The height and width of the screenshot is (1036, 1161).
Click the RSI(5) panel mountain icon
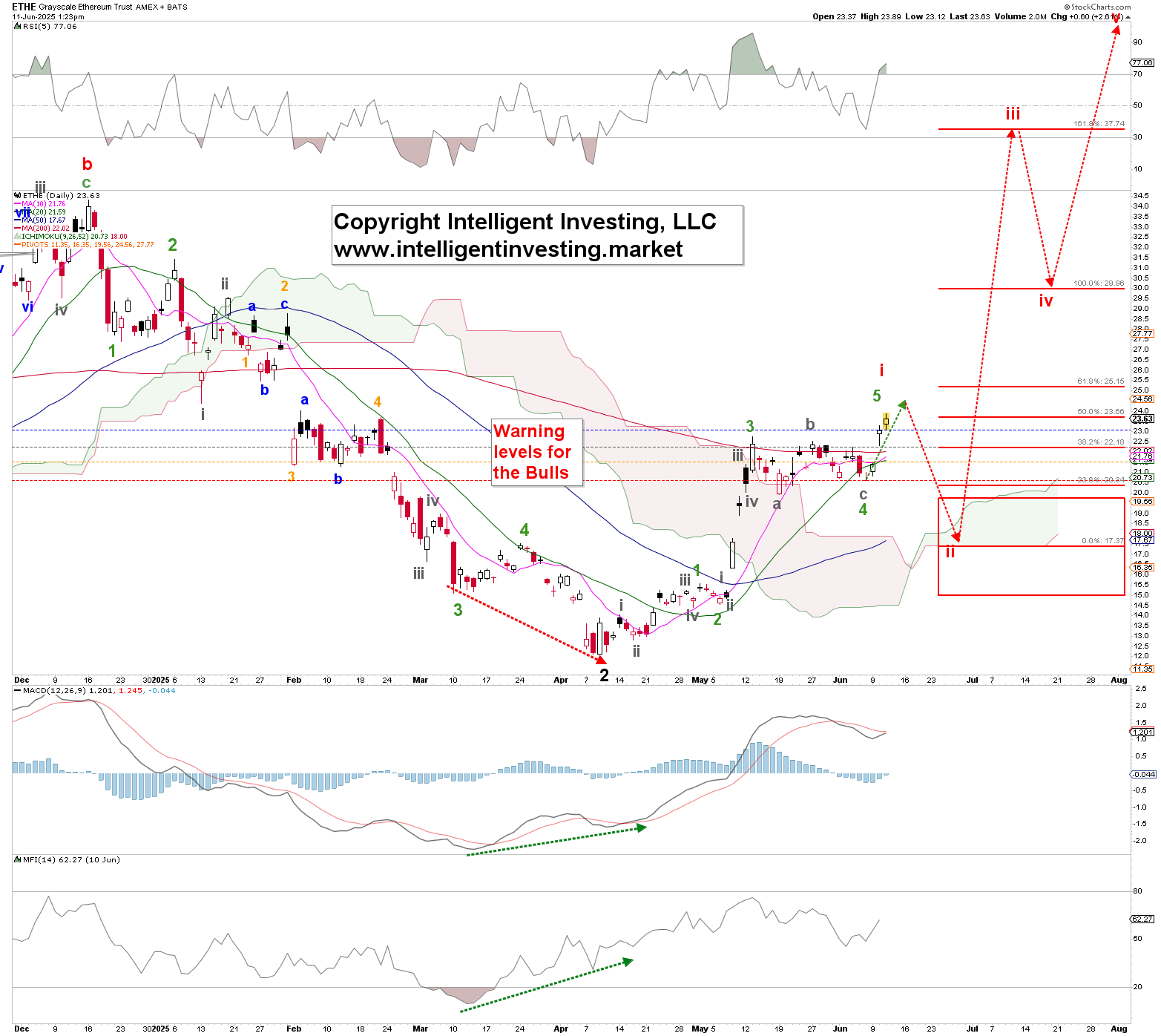[18, 27]
